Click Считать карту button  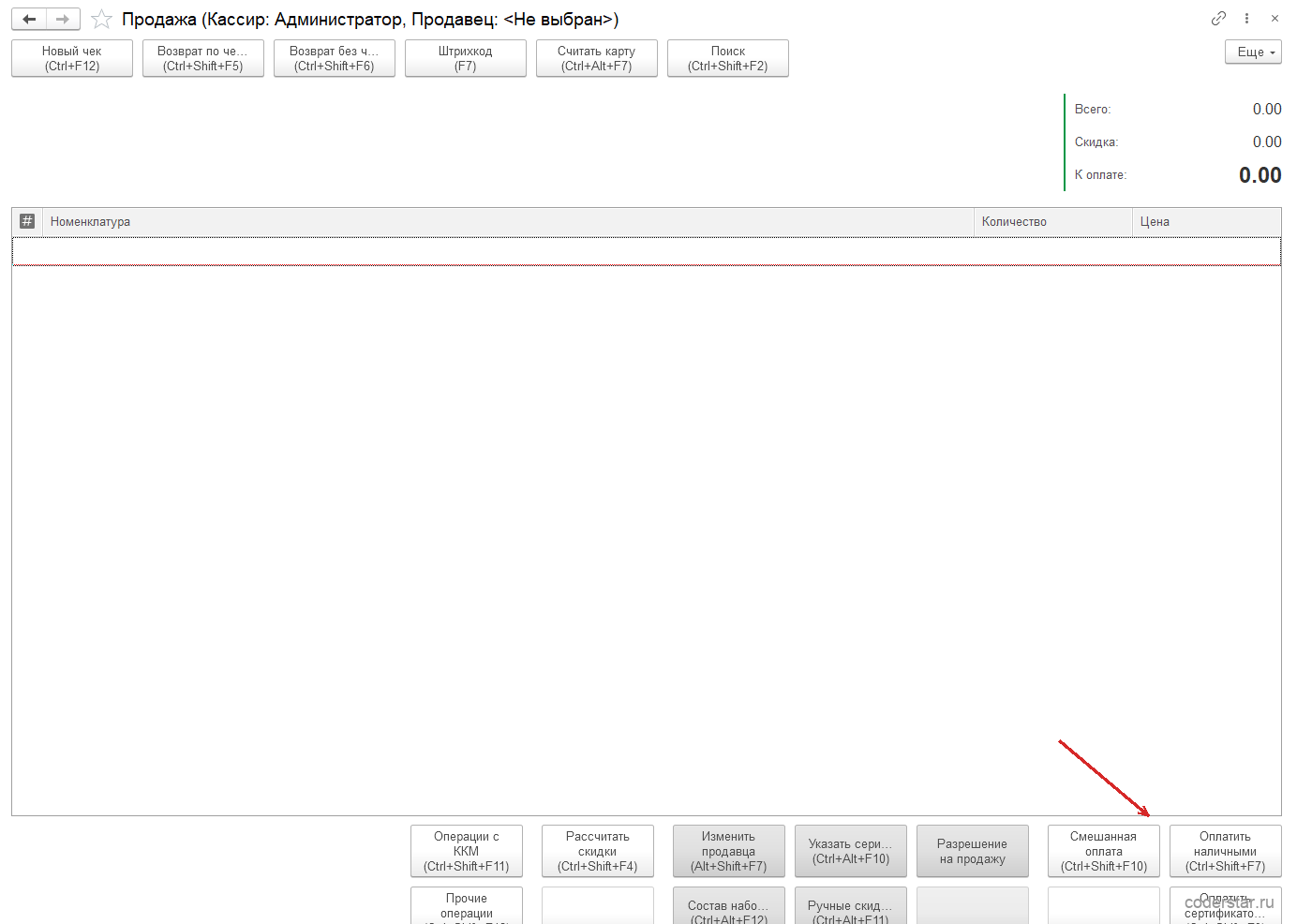[597, 58]
